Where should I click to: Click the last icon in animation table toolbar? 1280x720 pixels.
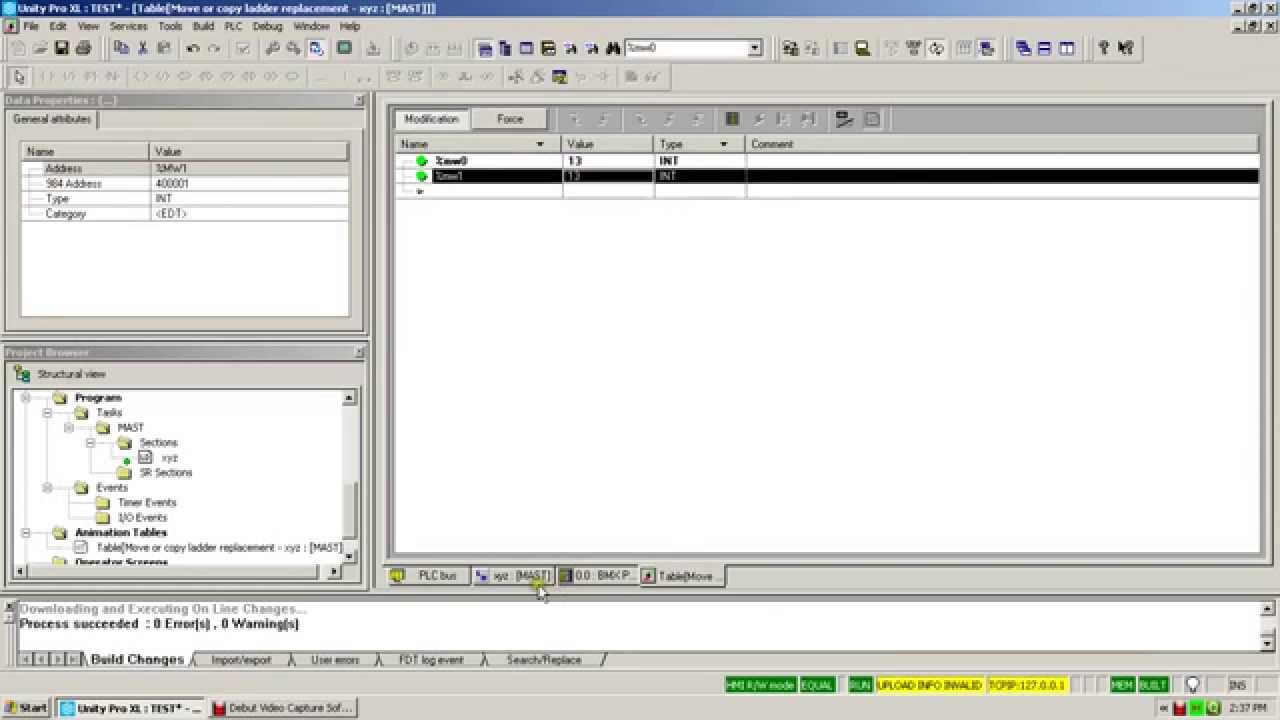872,119
